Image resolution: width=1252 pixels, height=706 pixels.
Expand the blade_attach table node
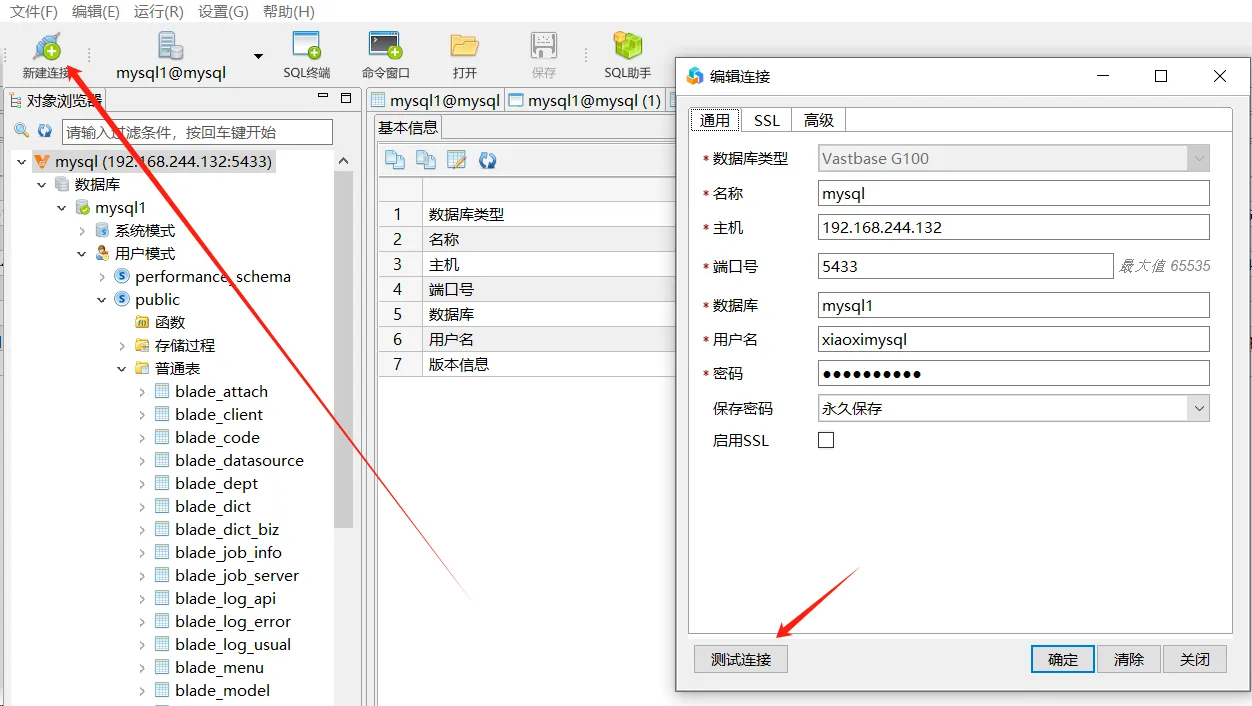142,392
